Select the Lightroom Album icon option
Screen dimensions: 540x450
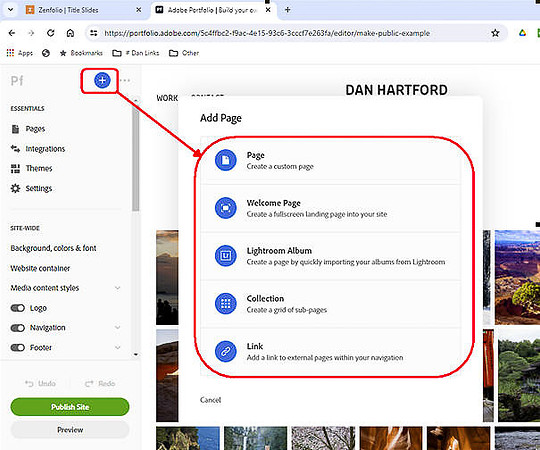(x=226, y=256)
